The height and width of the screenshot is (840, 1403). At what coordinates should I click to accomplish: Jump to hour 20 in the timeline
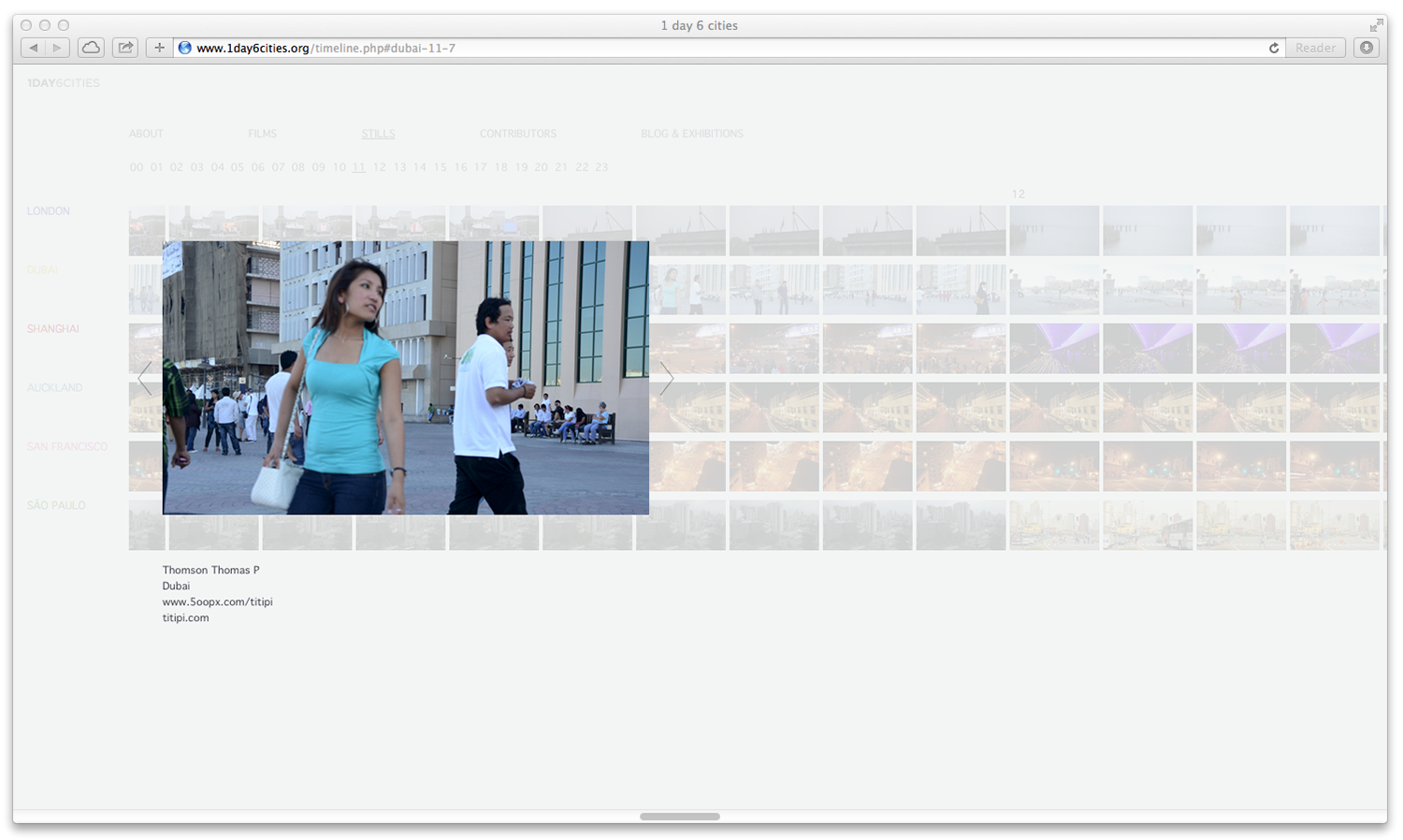tap(541, 167)
